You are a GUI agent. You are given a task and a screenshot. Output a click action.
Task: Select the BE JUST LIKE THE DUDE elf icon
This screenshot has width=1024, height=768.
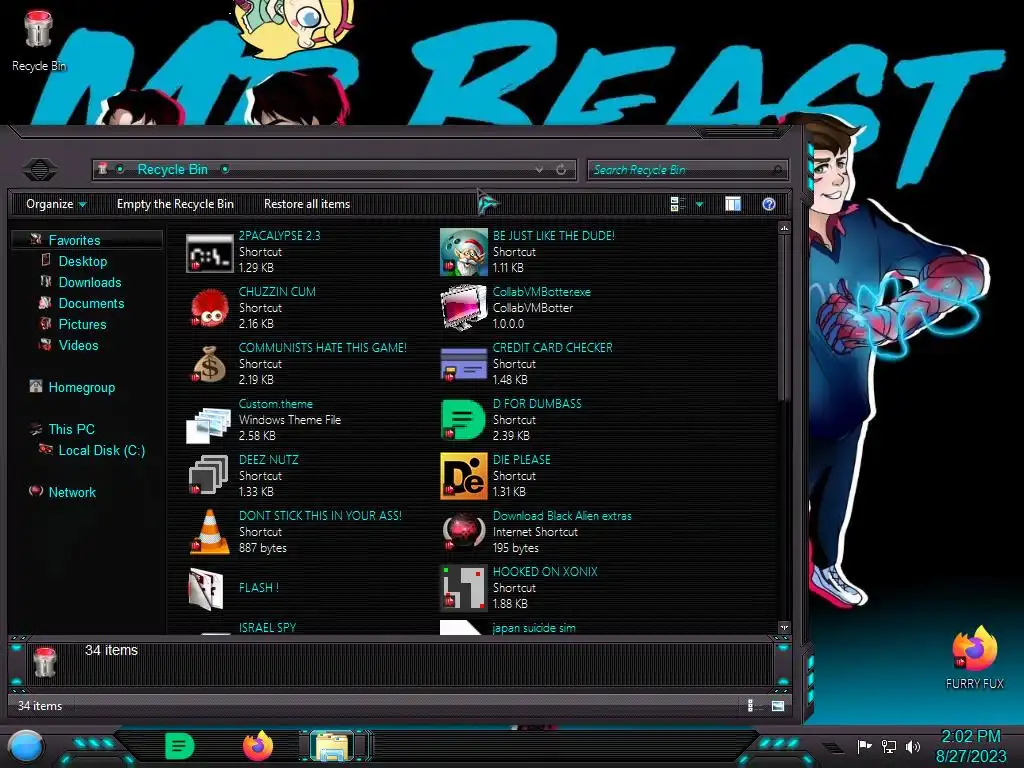tap(464, 252)
